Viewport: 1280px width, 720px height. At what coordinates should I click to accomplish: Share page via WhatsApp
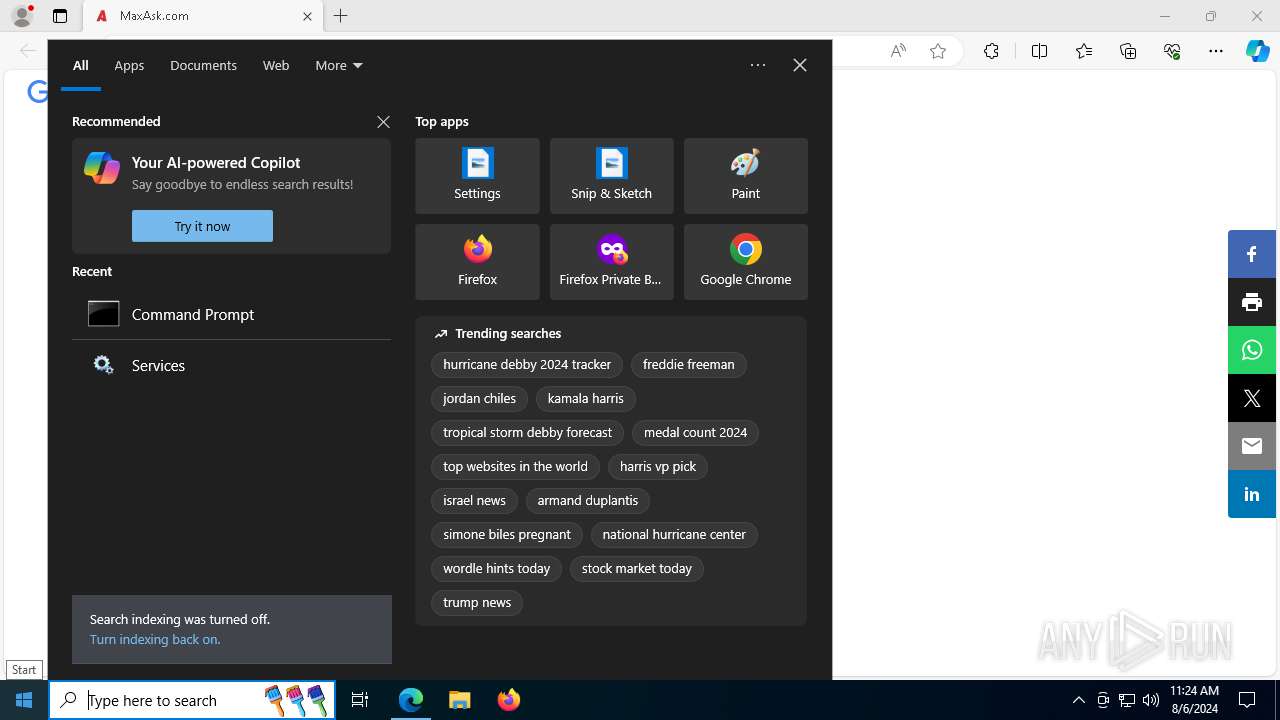pos(1252,350)
